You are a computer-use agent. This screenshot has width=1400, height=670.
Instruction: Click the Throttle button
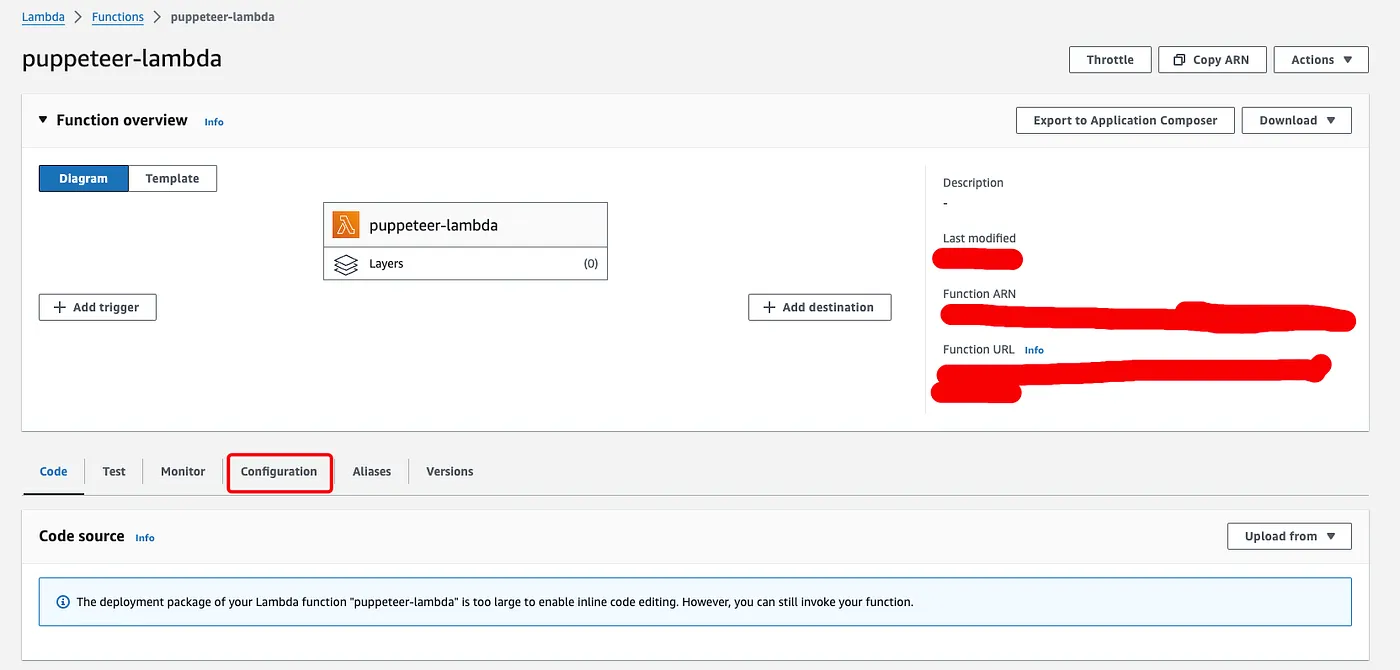pos(1110,60)
